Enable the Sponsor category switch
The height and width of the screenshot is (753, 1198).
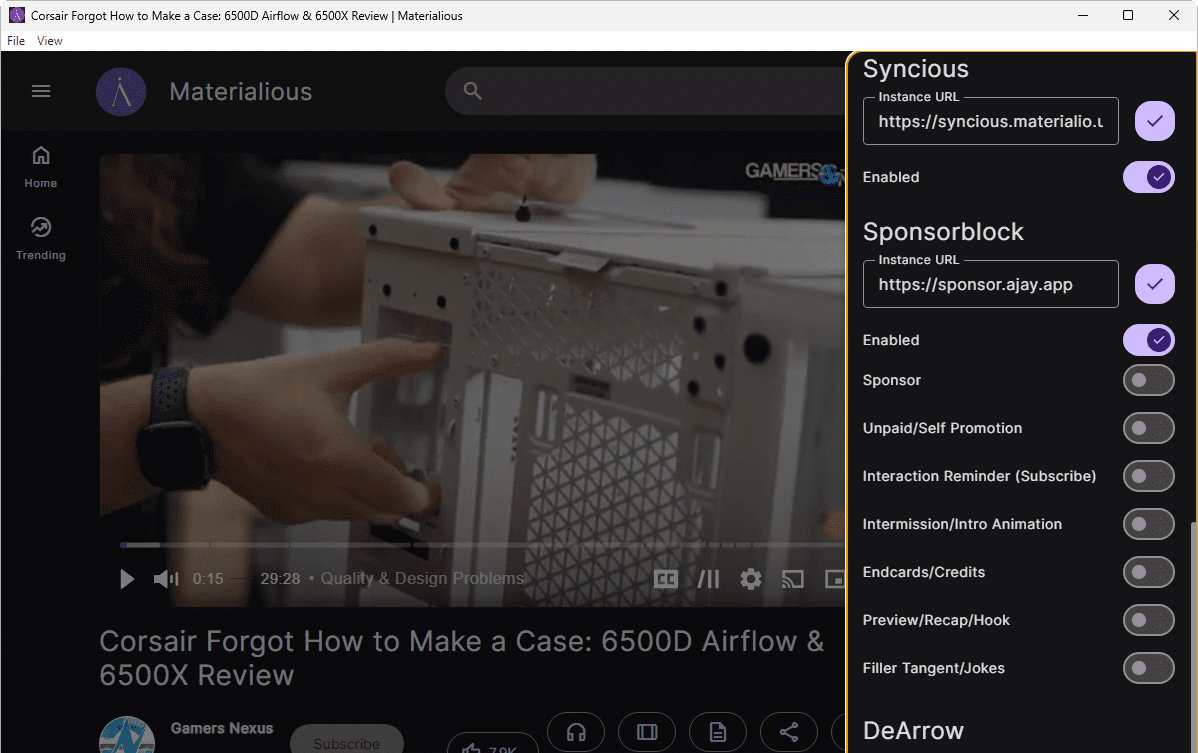coord(1148,380)
